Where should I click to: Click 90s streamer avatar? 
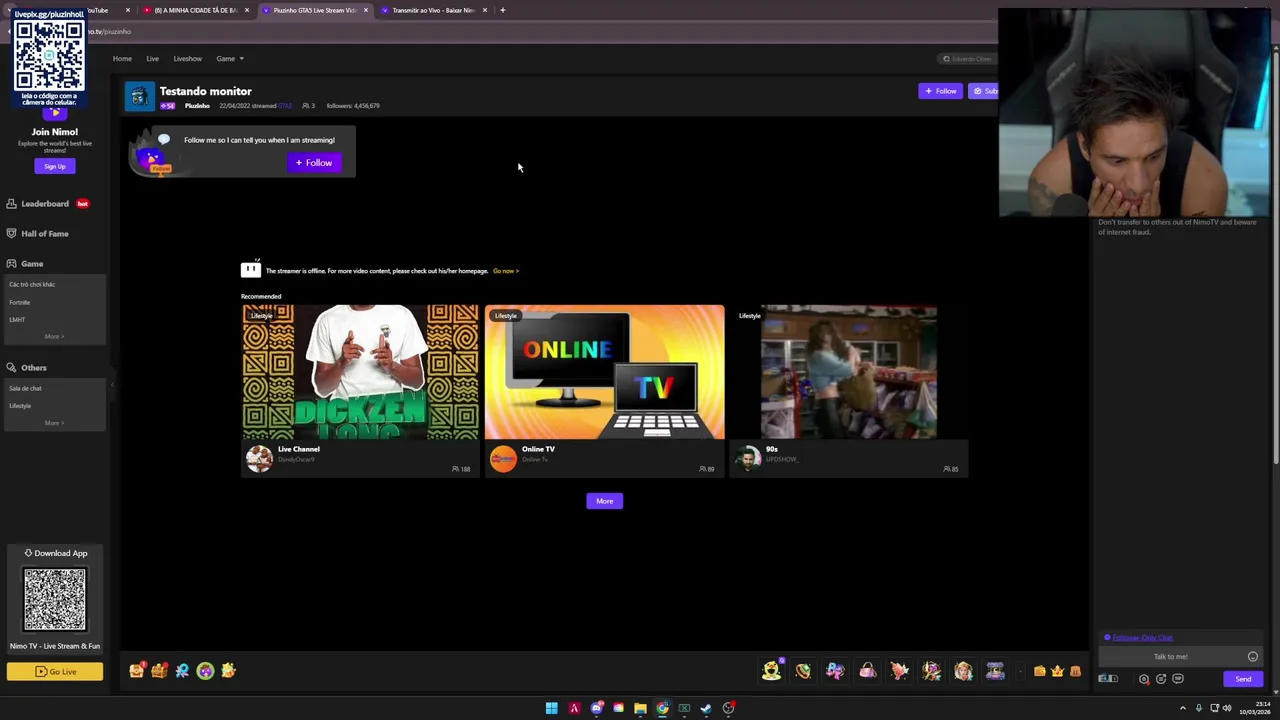(x=747, y=459)
